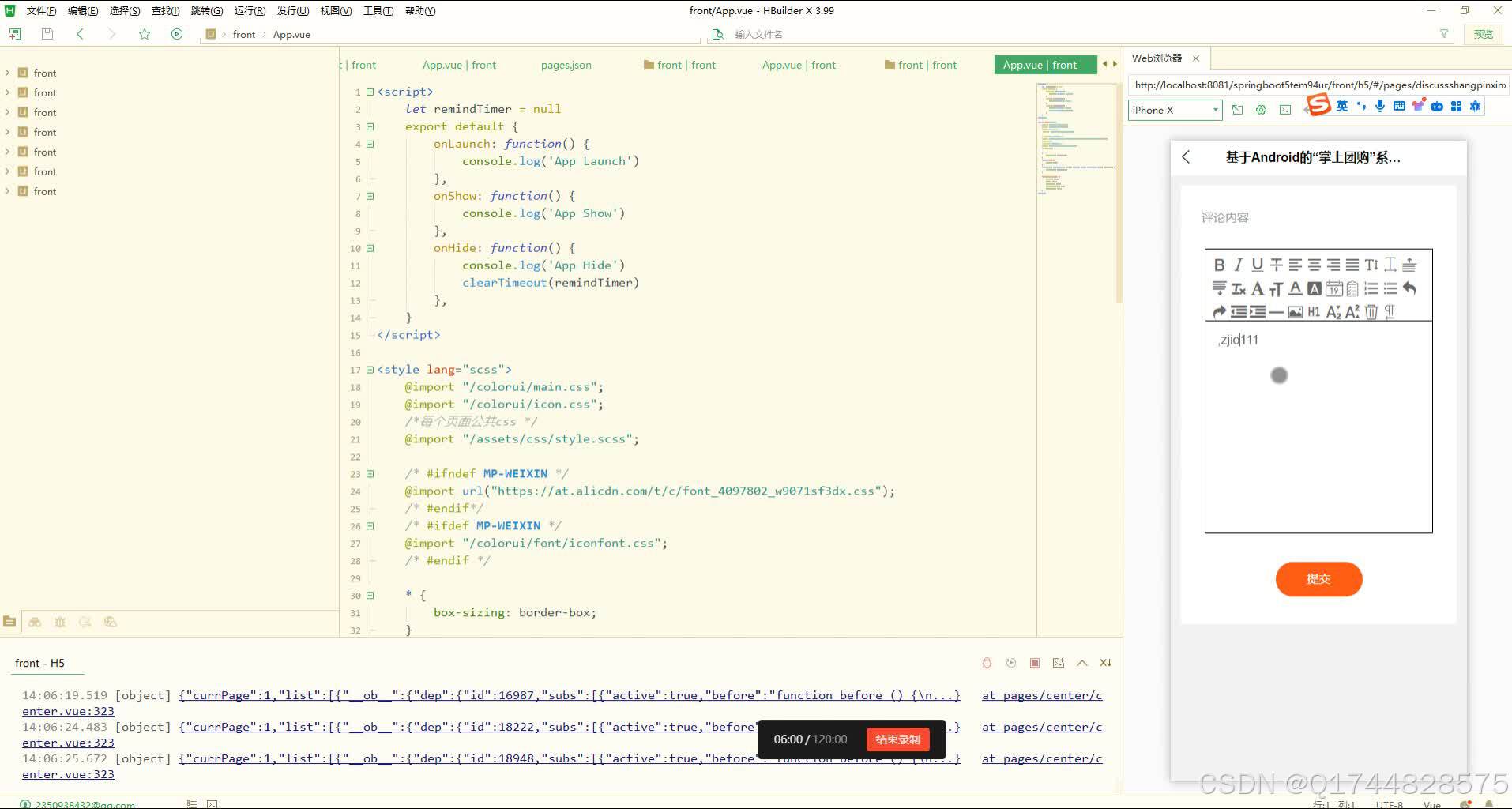Set line height with the Tt icon
This screenshot has width=1512, height=809.
(1371, 265)
